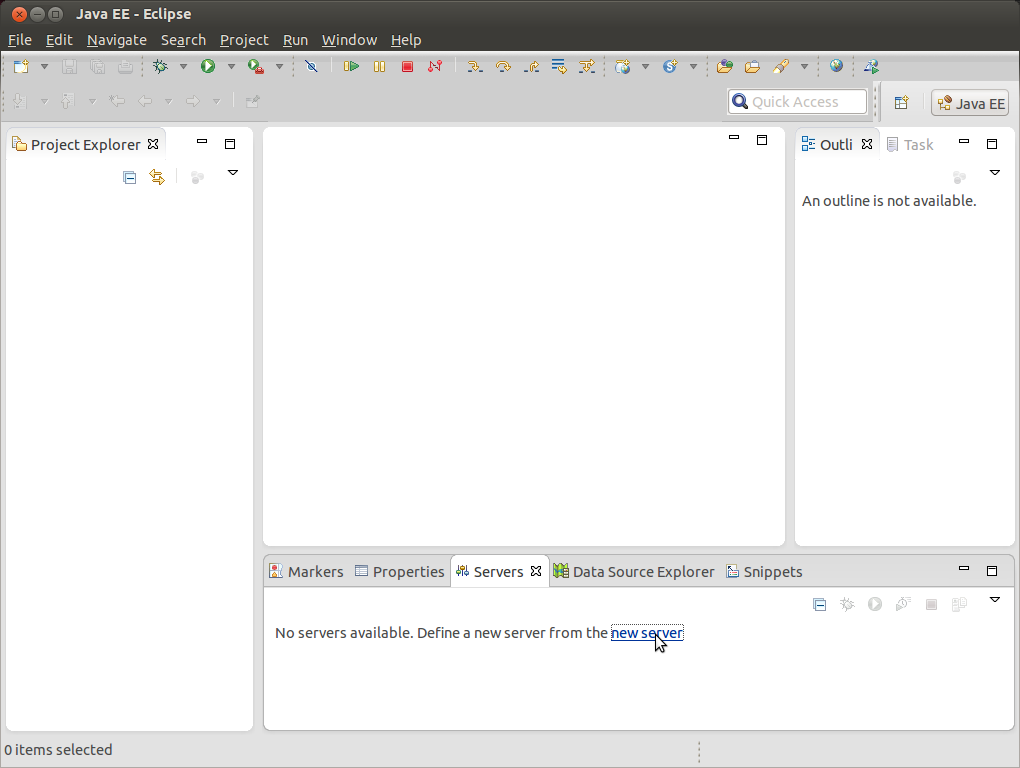Click the Suspend pause icon
The image size is (1020, 768).
click(379, 66)
